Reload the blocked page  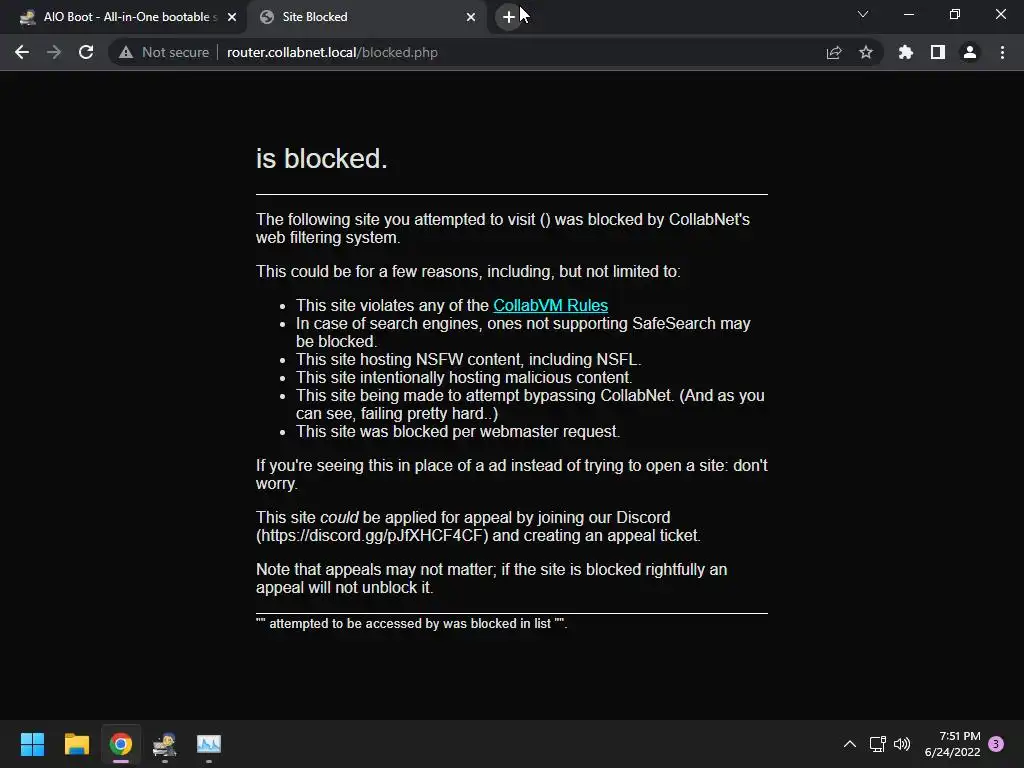[x=86, y=52]
